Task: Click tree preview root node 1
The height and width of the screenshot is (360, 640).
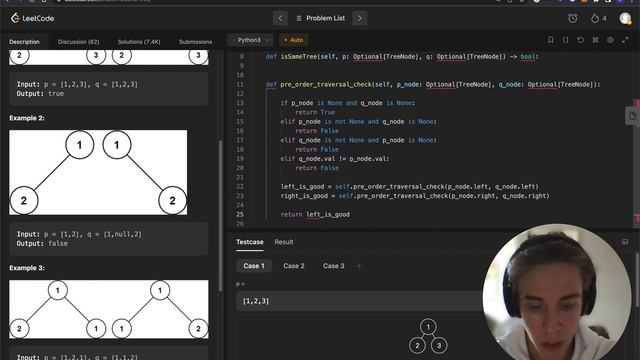Action: point(428,327)
